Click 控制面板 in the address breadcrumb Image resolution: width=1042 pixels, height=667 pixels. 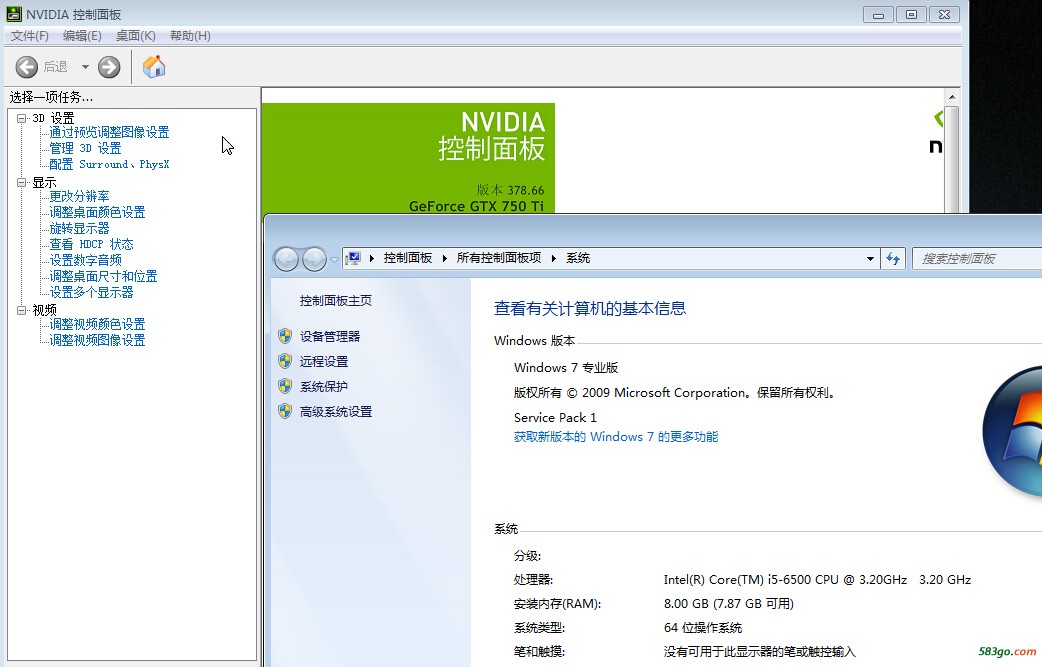tap(407, 258)
